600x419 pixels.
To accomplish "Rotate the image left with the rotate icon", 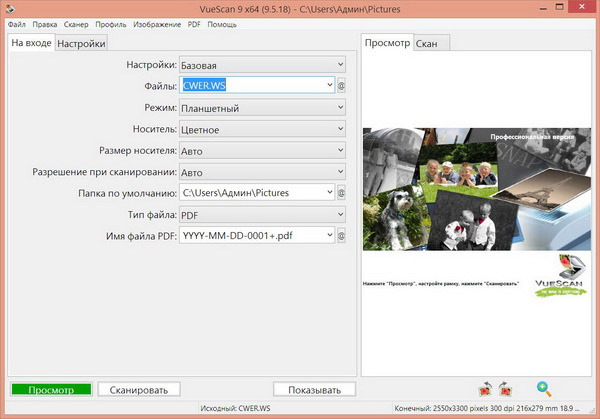I will [486, 389].
